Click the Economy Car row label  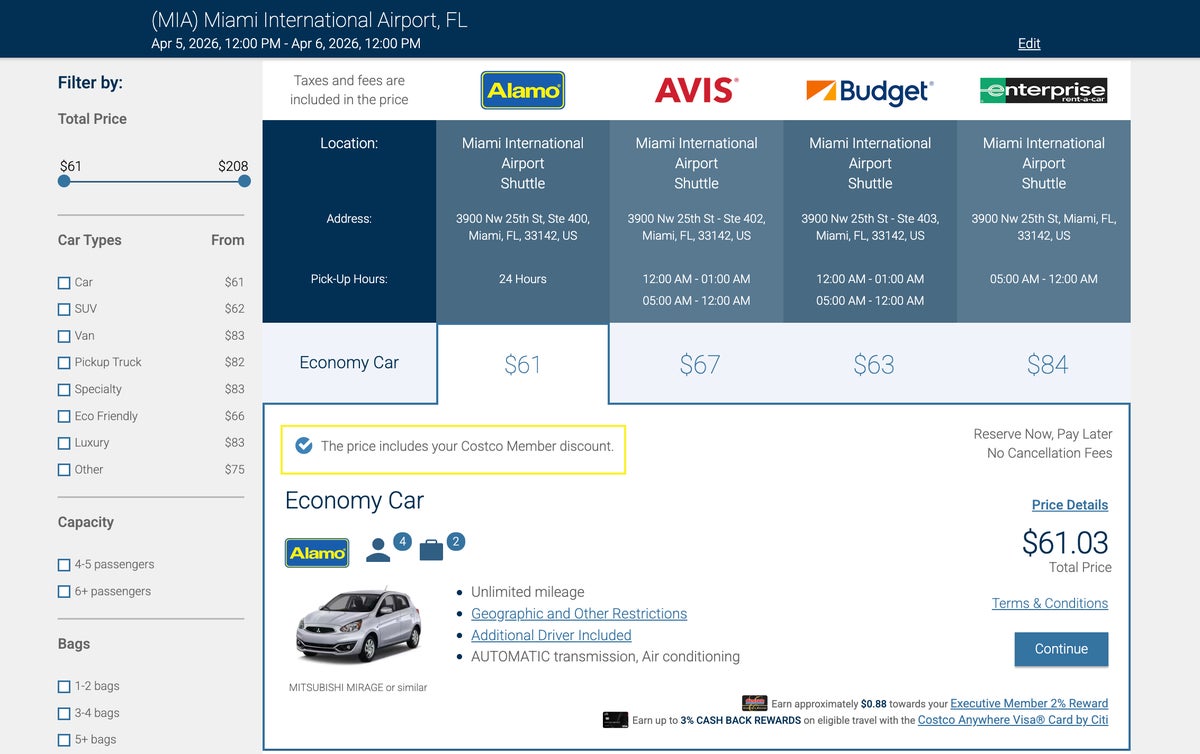349,363
